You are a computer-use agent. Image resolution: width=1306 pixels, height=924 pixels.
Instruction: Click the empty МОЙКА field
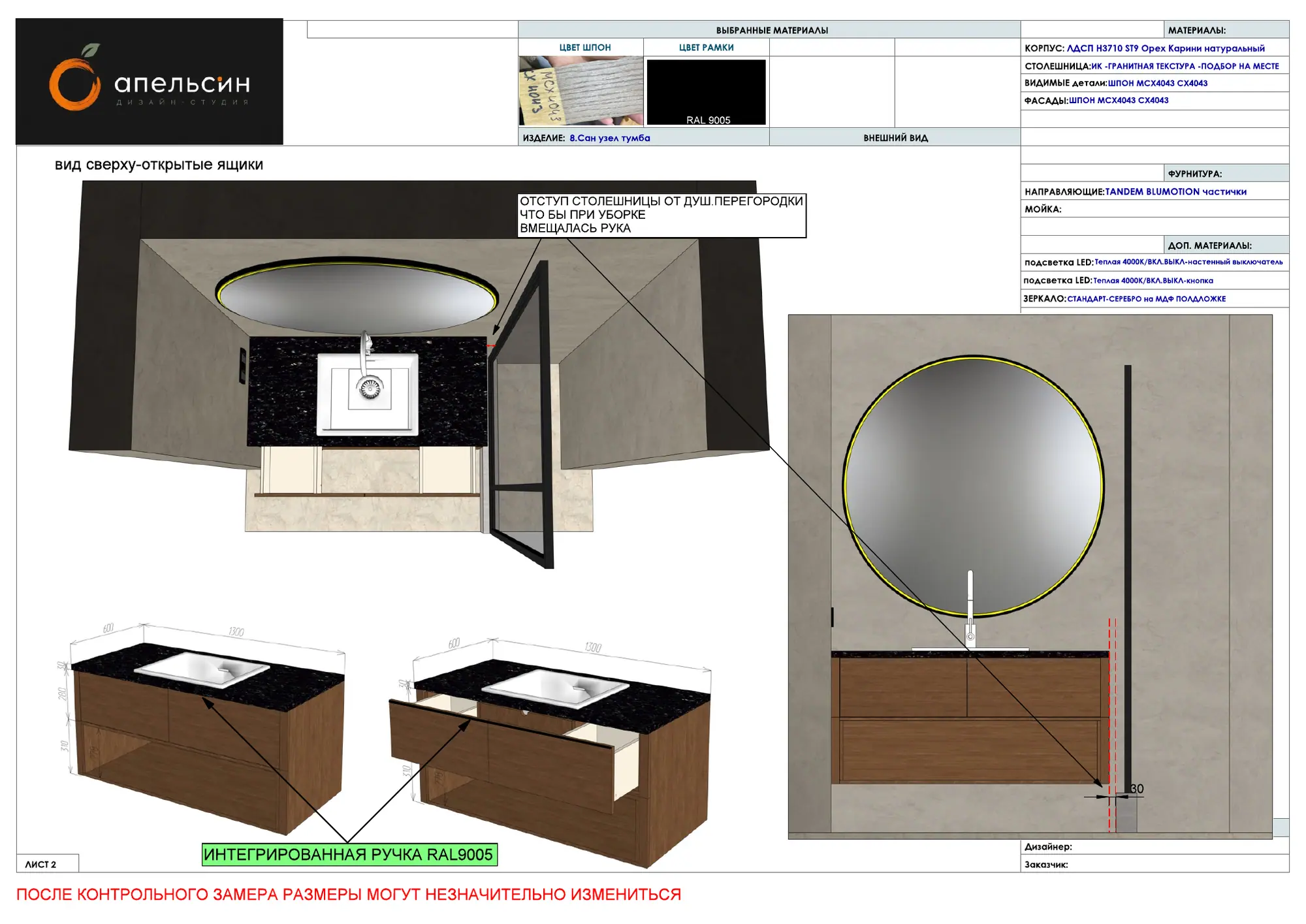tap(1155, 209)
